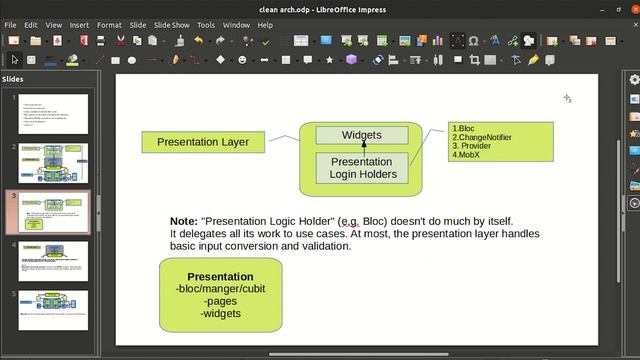Insert Fontwork text
640x360 pixels.
495,40
